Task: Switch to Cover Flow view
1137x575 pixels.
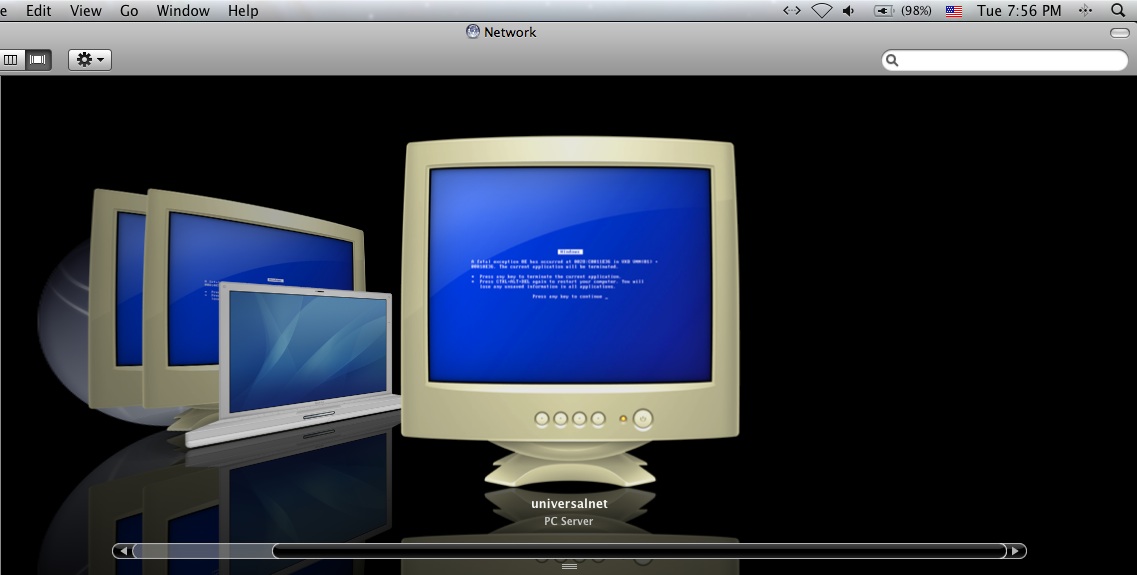Action: (x=38, y=59)
